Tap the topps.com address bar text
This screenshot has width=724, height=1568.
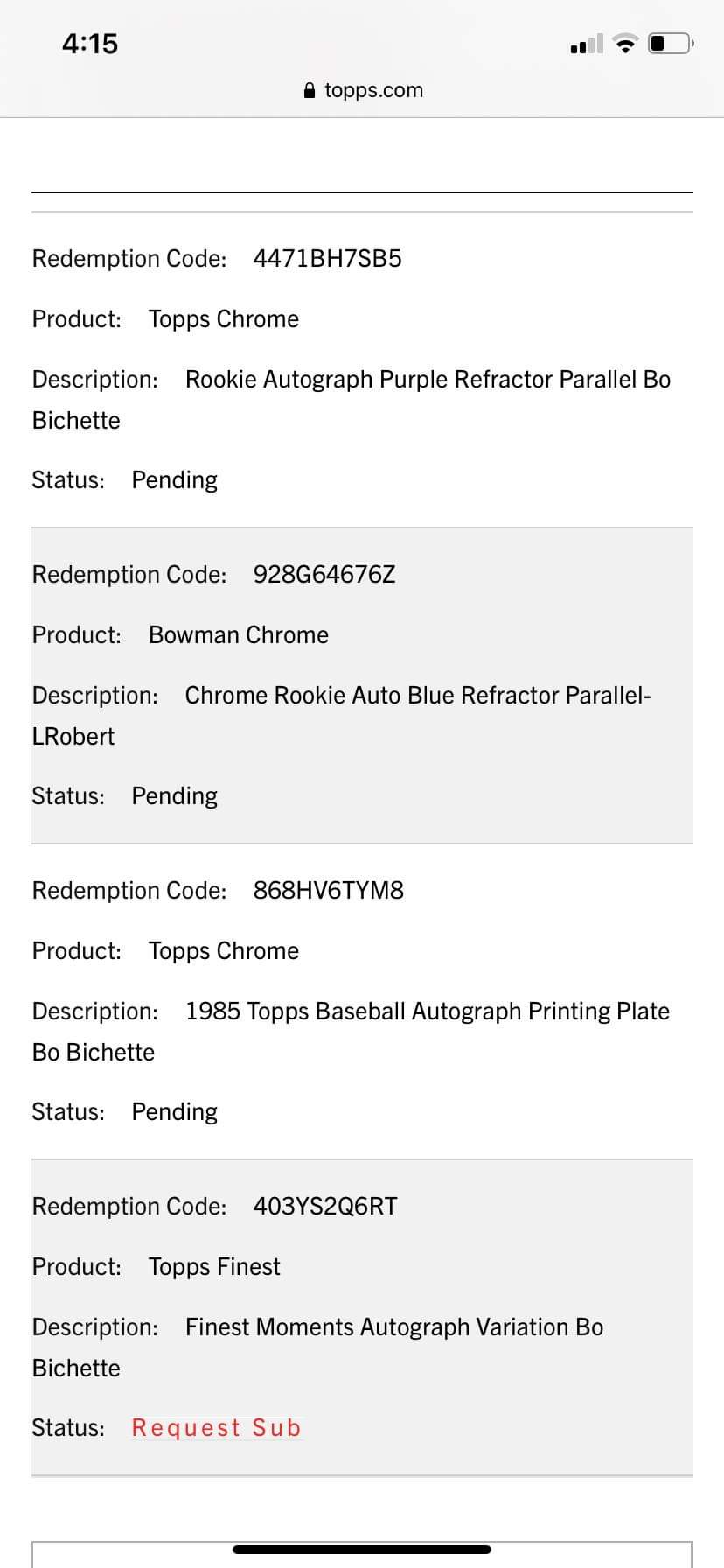coord(373,90)
